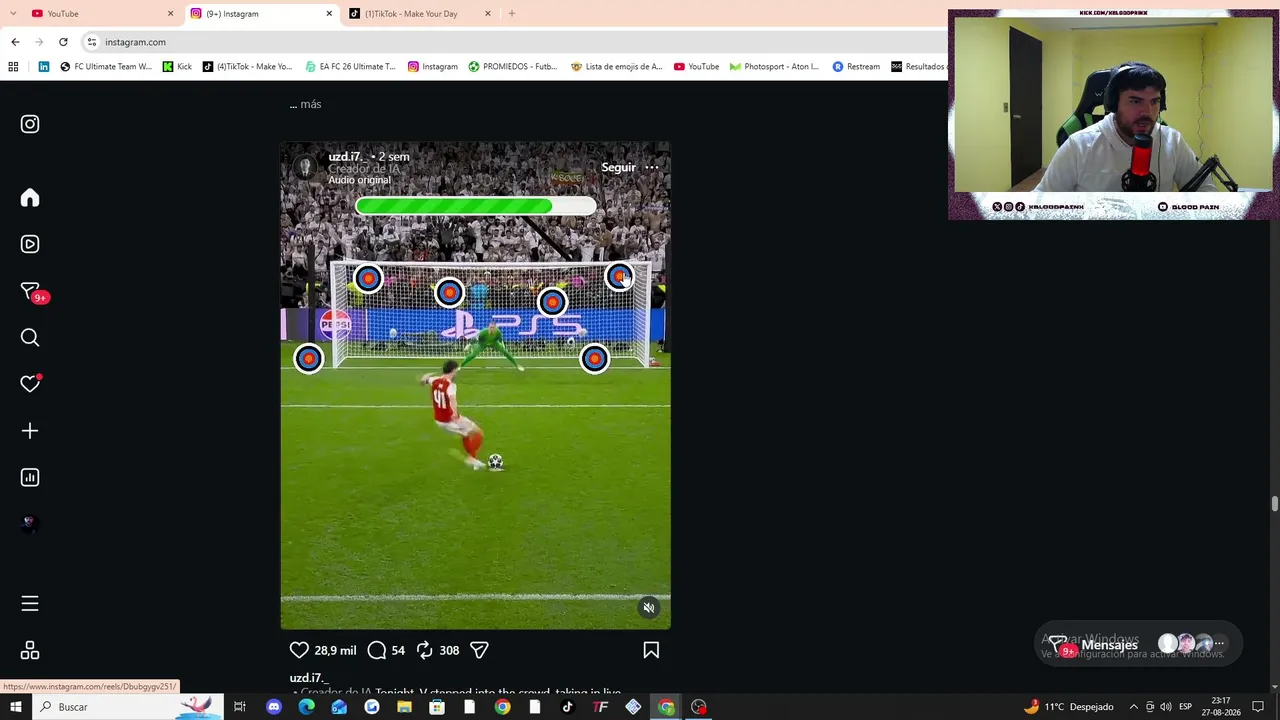
Task: Show hidden system tray icons
Action: pos(1133,707)
